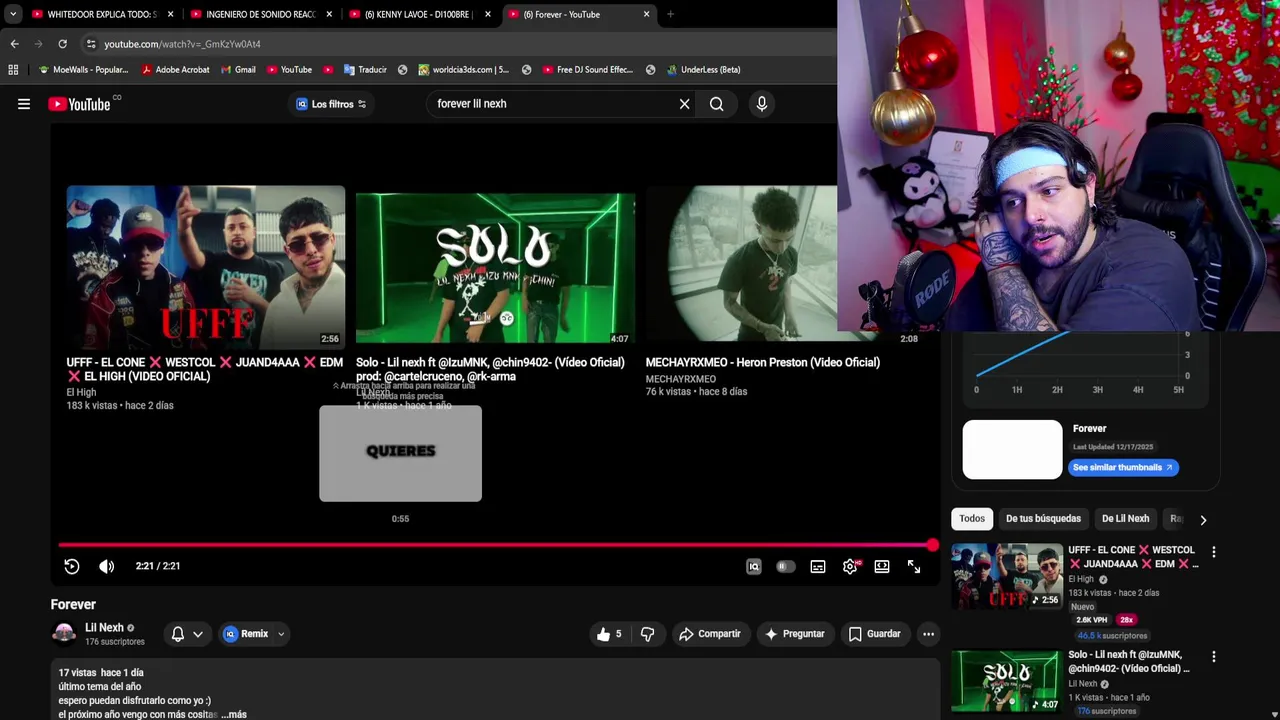Seek on the red video progress bar
1280x720 pixels.
tap(495, 545)
